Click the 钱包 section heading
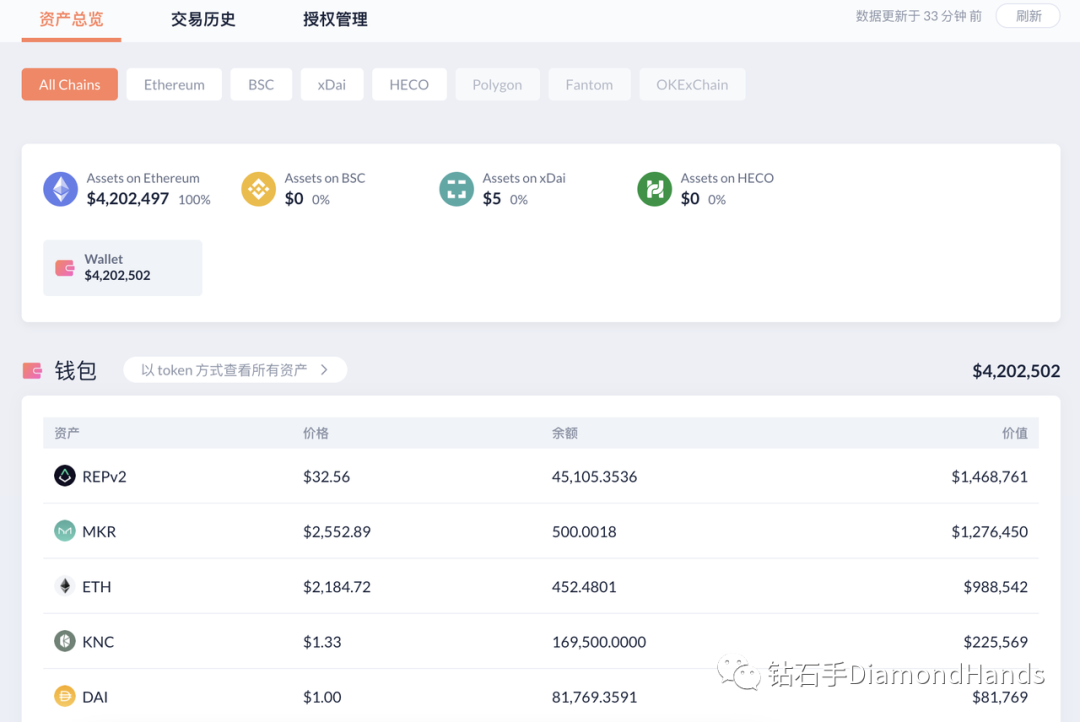Screen dimensions: 1080x722 [76, 371]
